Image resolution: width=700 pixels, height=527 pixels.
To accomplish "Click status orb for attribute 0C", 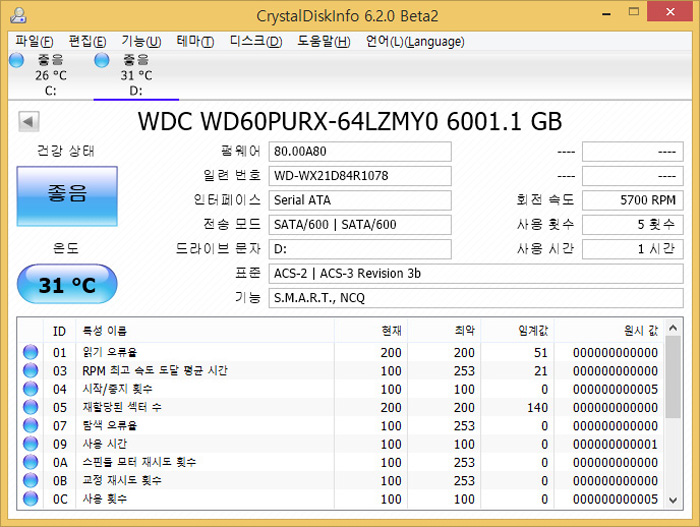I will pyautogui.click(x=31, y=498).
